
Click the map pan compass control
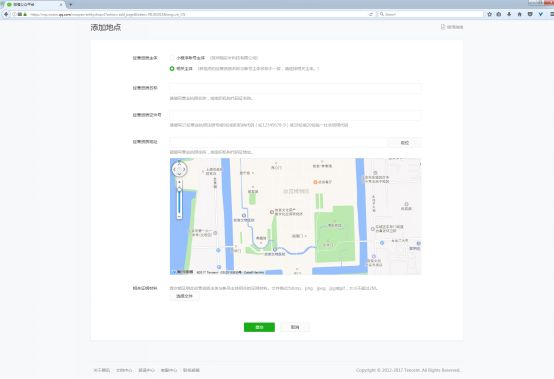(179, 170)
